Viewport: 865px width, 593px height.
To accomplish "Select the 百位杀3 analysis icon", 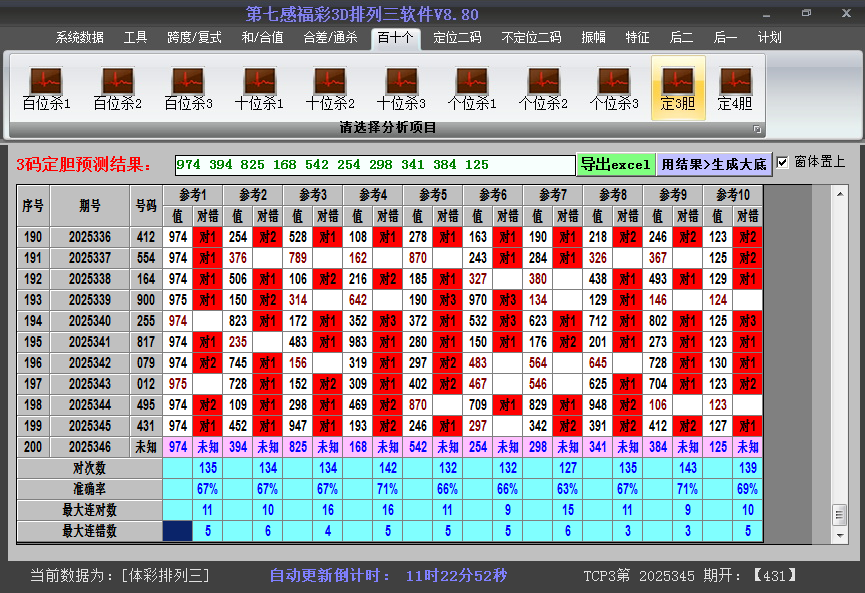I will (x=188, y=88).
